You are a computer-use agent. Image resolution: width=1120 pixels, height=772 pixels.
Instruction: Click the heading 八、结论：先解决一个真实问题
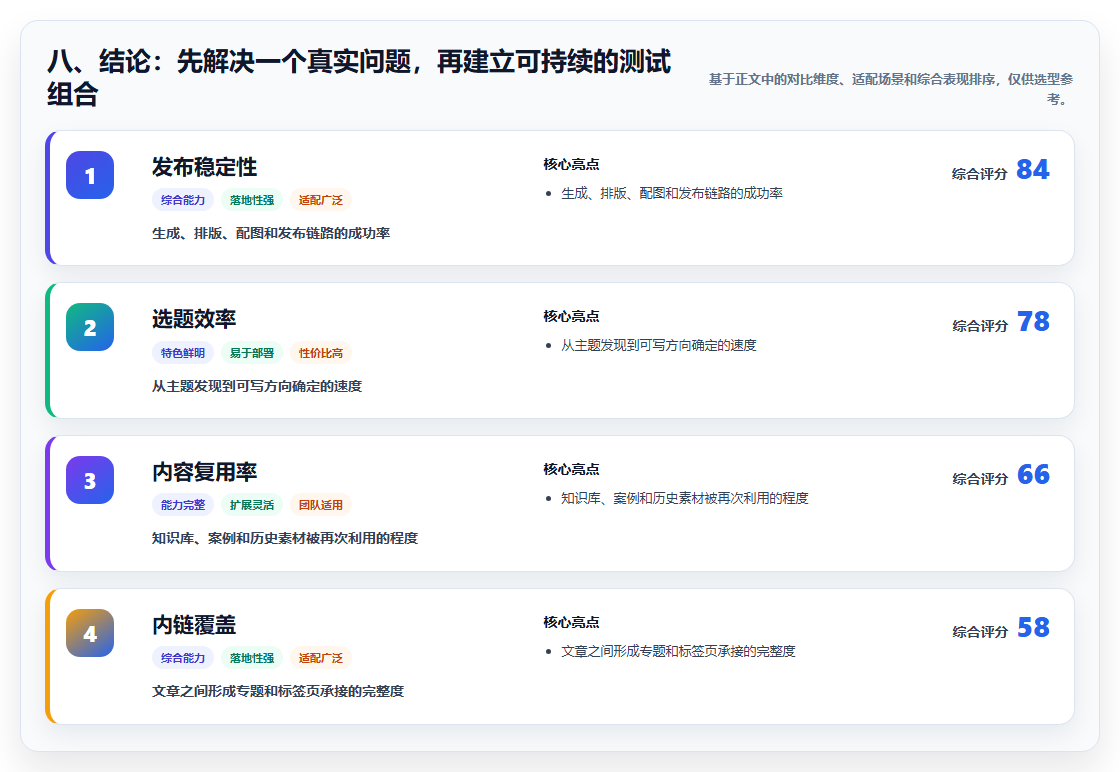click(x=359, y=77)
